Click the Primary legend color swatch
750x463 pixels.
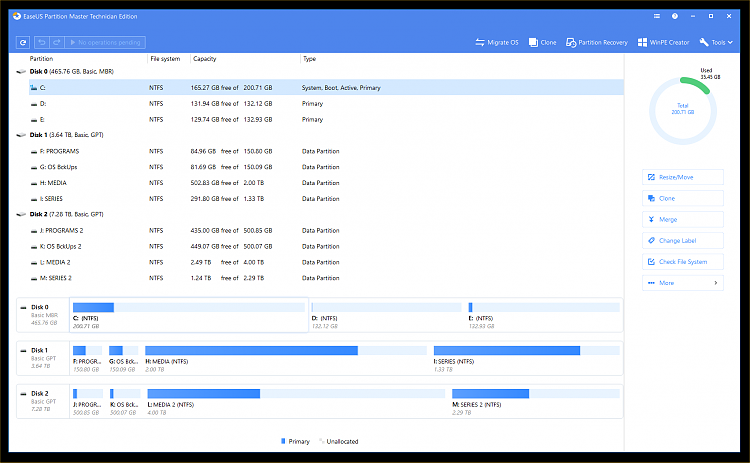(x=283, y=441)
